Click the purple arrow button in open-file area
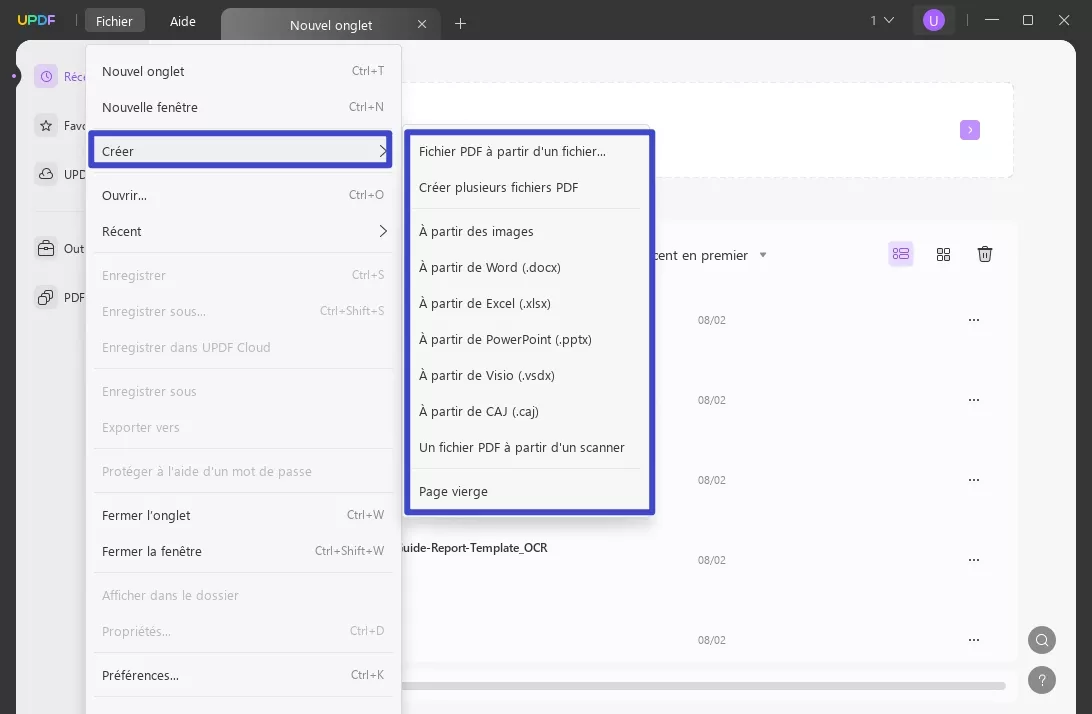Screen dimensions: 1092x714 tap(969, 130)
